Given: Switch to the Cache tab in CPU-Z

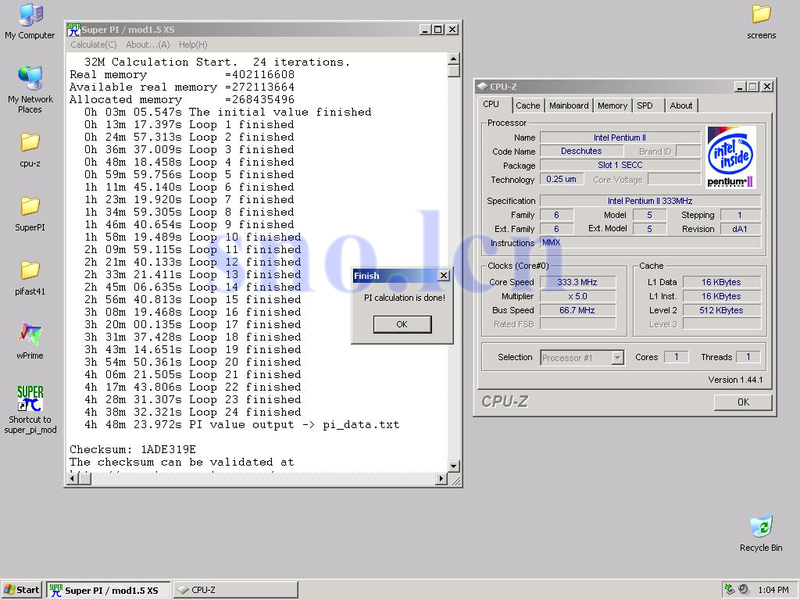Looking at the screenshot, I should (x=528, y=106).
